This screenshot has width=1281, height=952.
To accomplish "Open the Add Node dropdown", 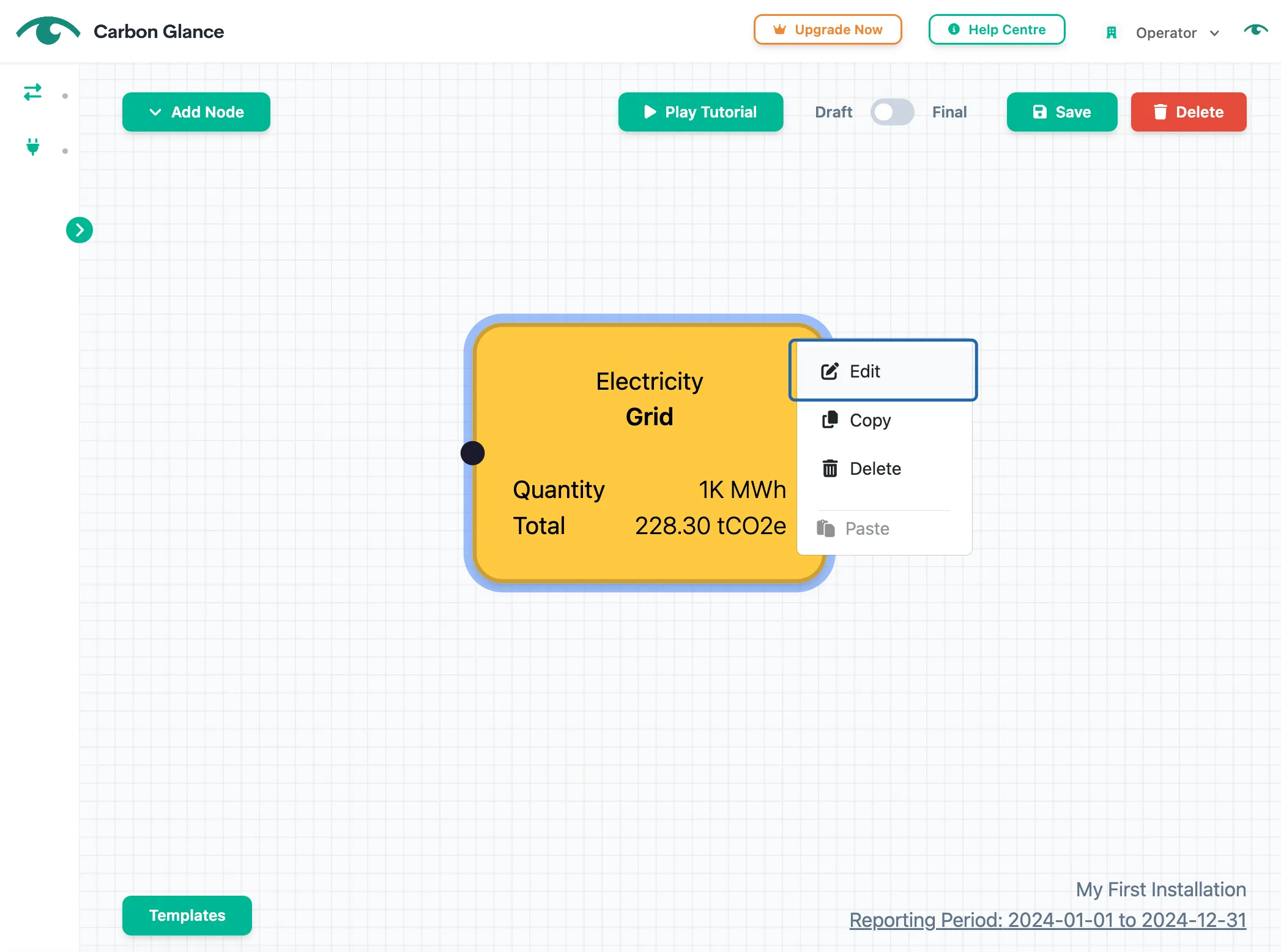I will [x=196, y=112].
